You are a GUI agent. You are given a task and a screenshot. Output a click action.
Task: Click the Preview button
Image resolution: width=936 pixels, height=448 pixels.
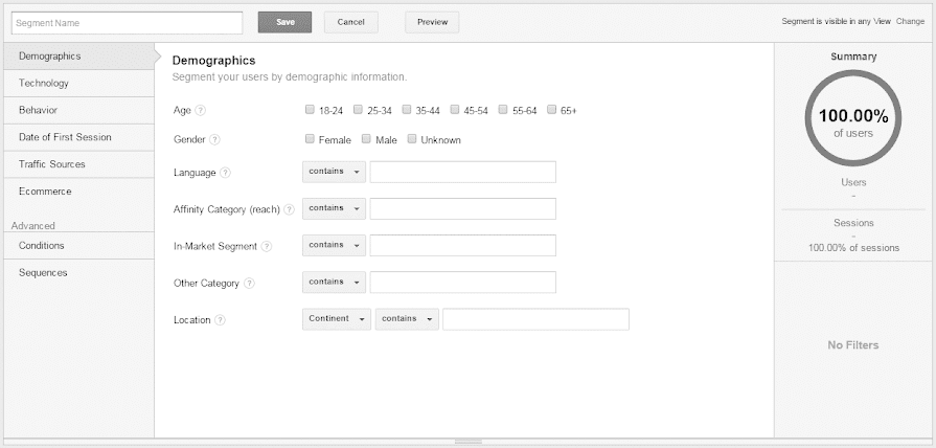tap(432, 22)
